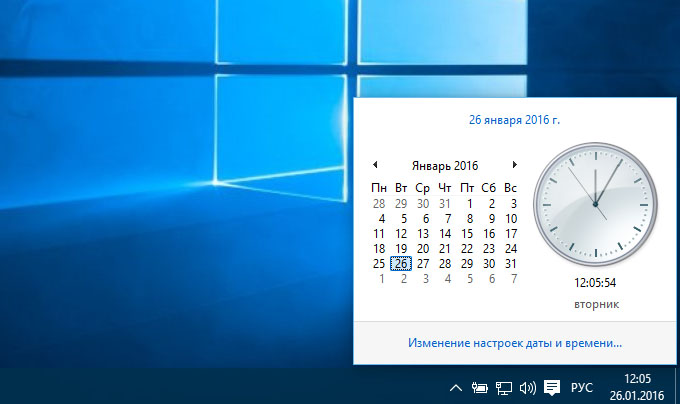
Task: Select day 27 in the calendar
Action: click(423, 264)
